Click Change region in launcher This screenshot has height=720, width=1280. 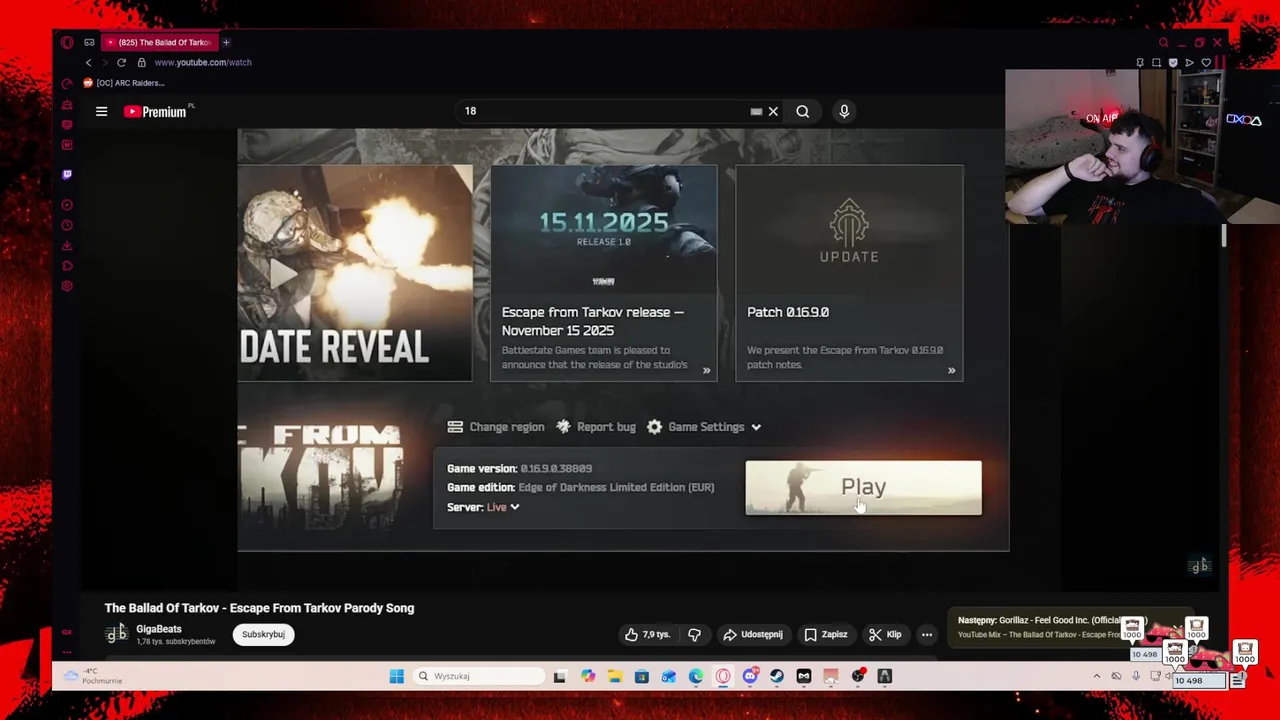click(x=496, y=427)
